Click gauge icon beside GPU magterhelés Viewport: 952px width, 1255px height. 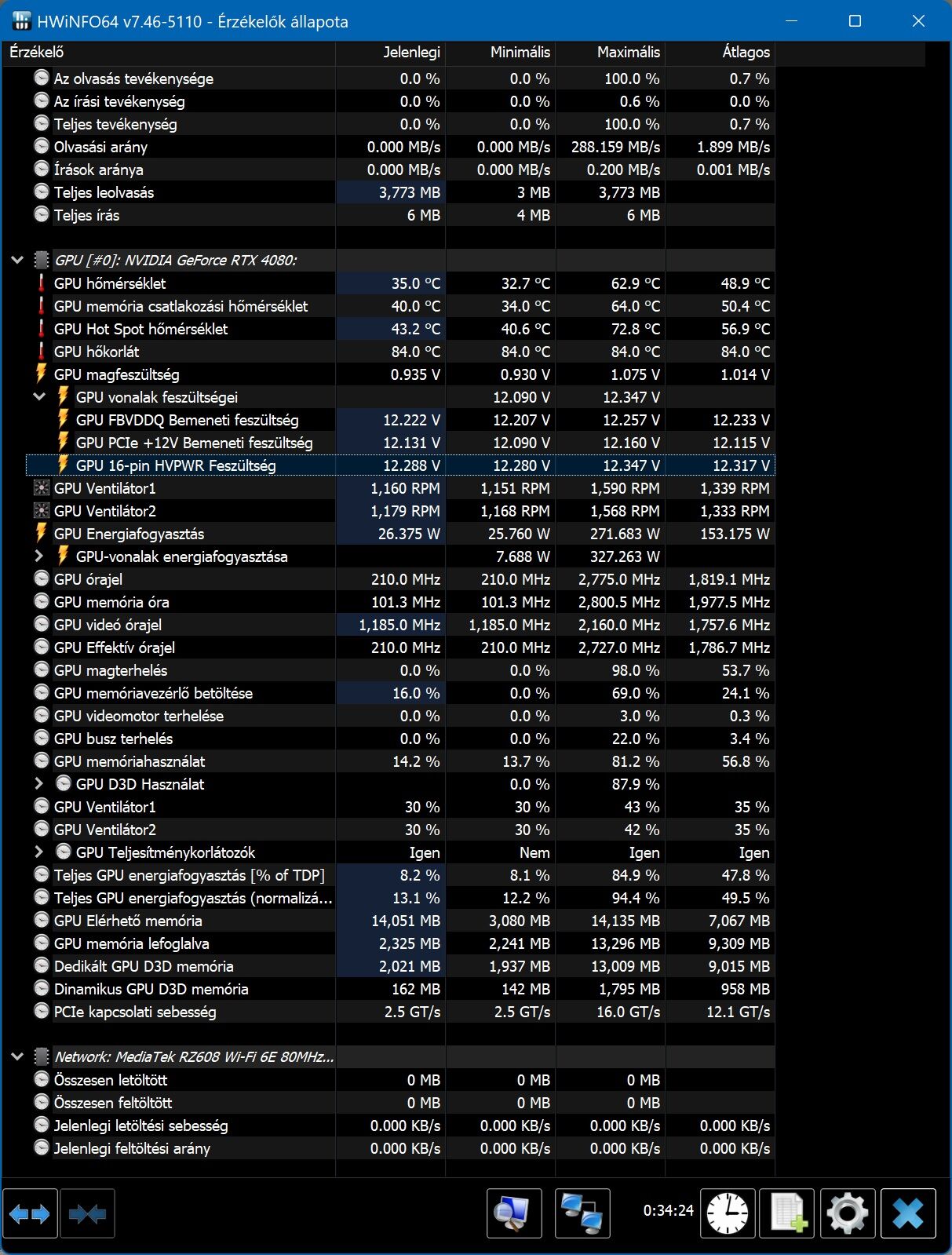coord(42,670)
